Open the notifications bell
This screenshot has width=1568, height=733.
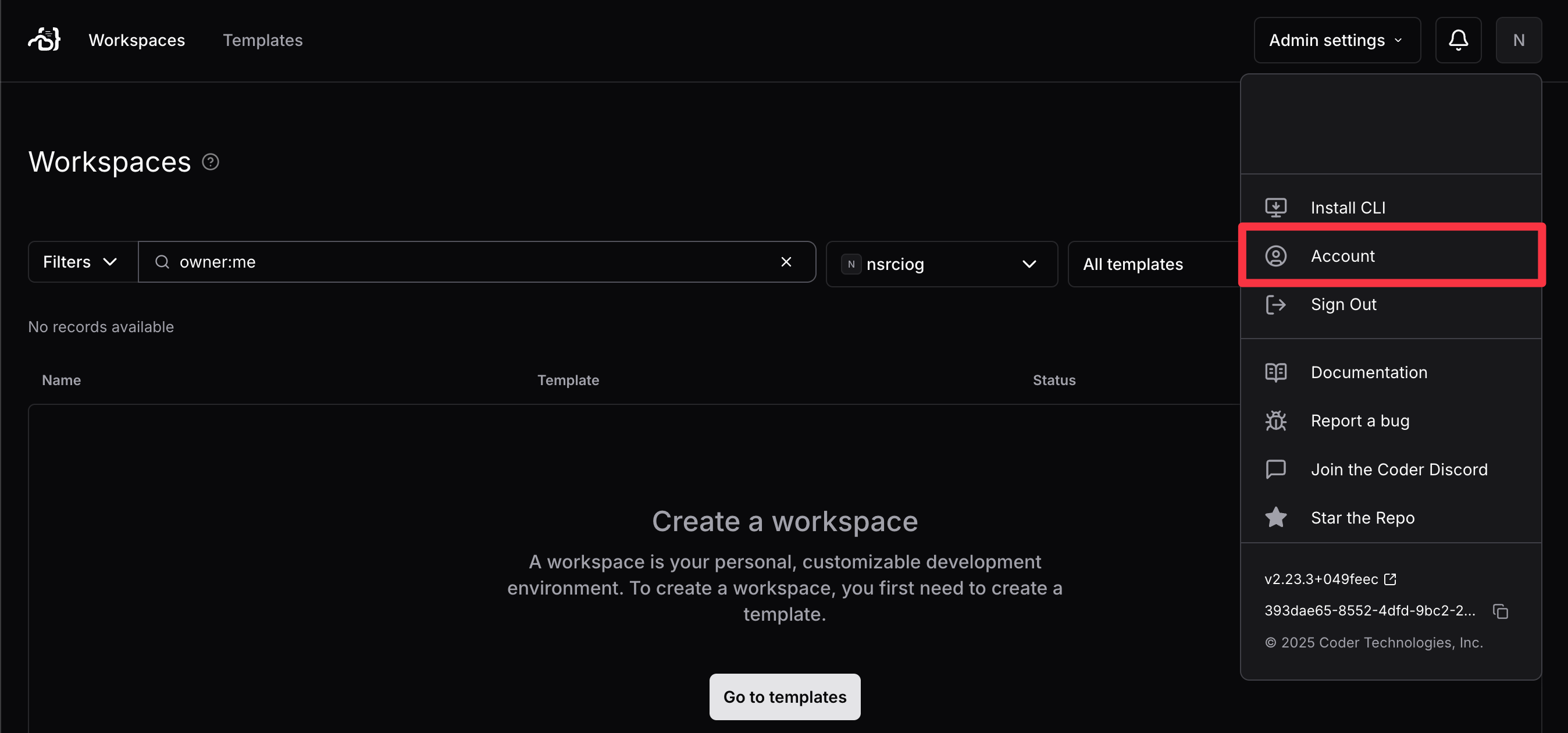tap(1458, 40)
